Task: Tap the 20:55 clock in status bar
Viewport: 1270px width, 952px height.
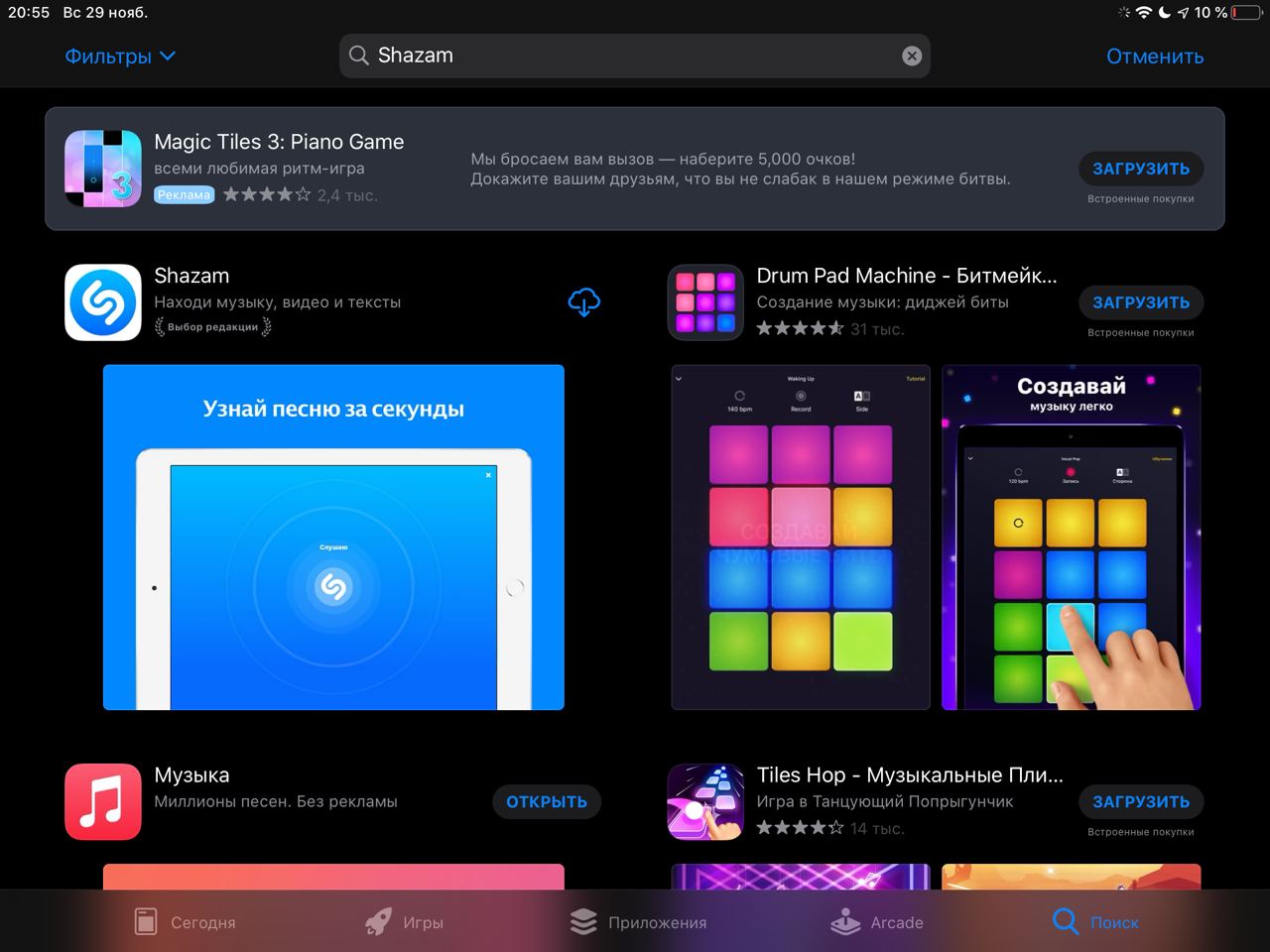Action: coord(29,13)
